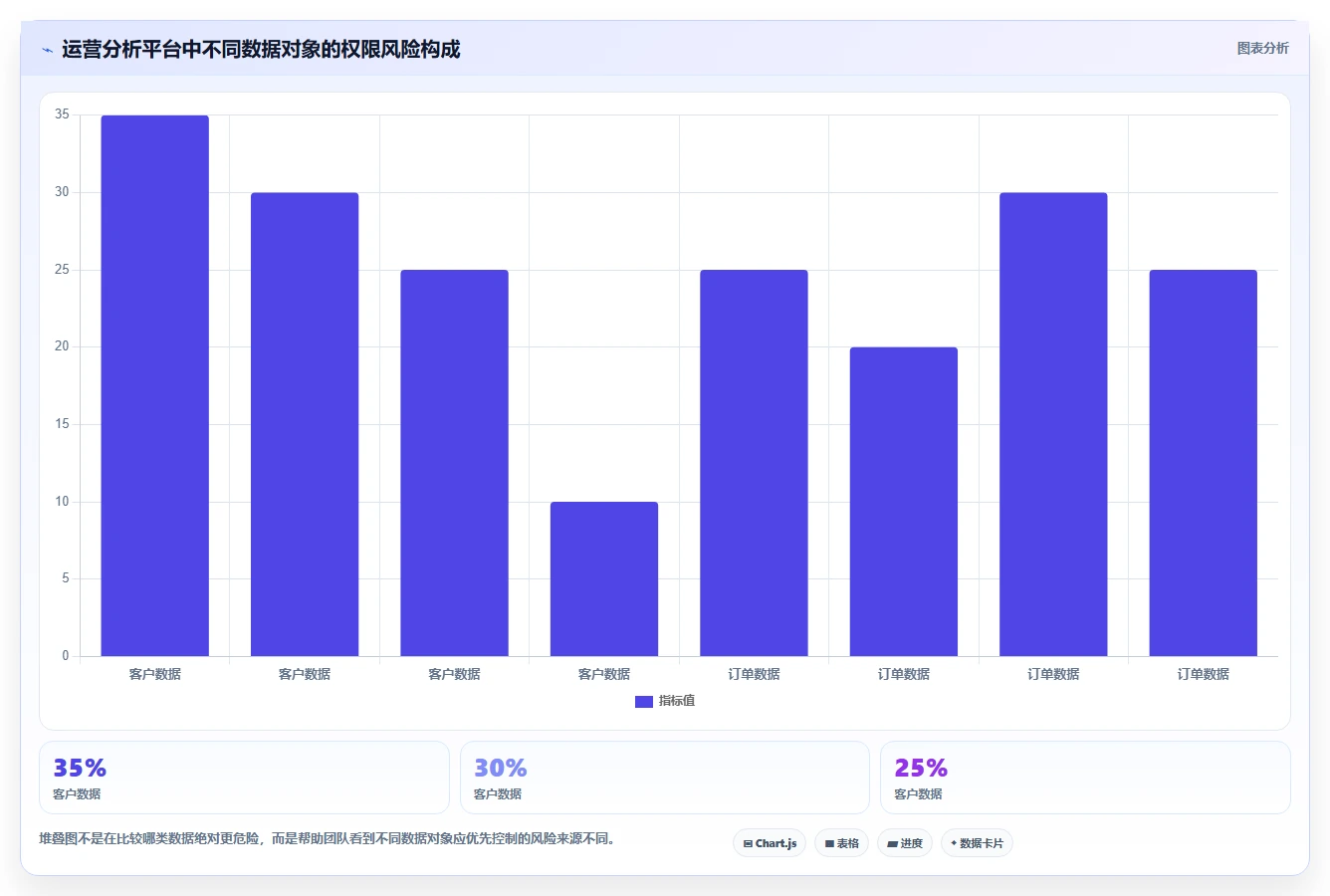The image size is (1330, 896).
Task: Click the 订单数据 axis label under the 30 bar
Action: pyautogui.click(x=1053, y=674)
